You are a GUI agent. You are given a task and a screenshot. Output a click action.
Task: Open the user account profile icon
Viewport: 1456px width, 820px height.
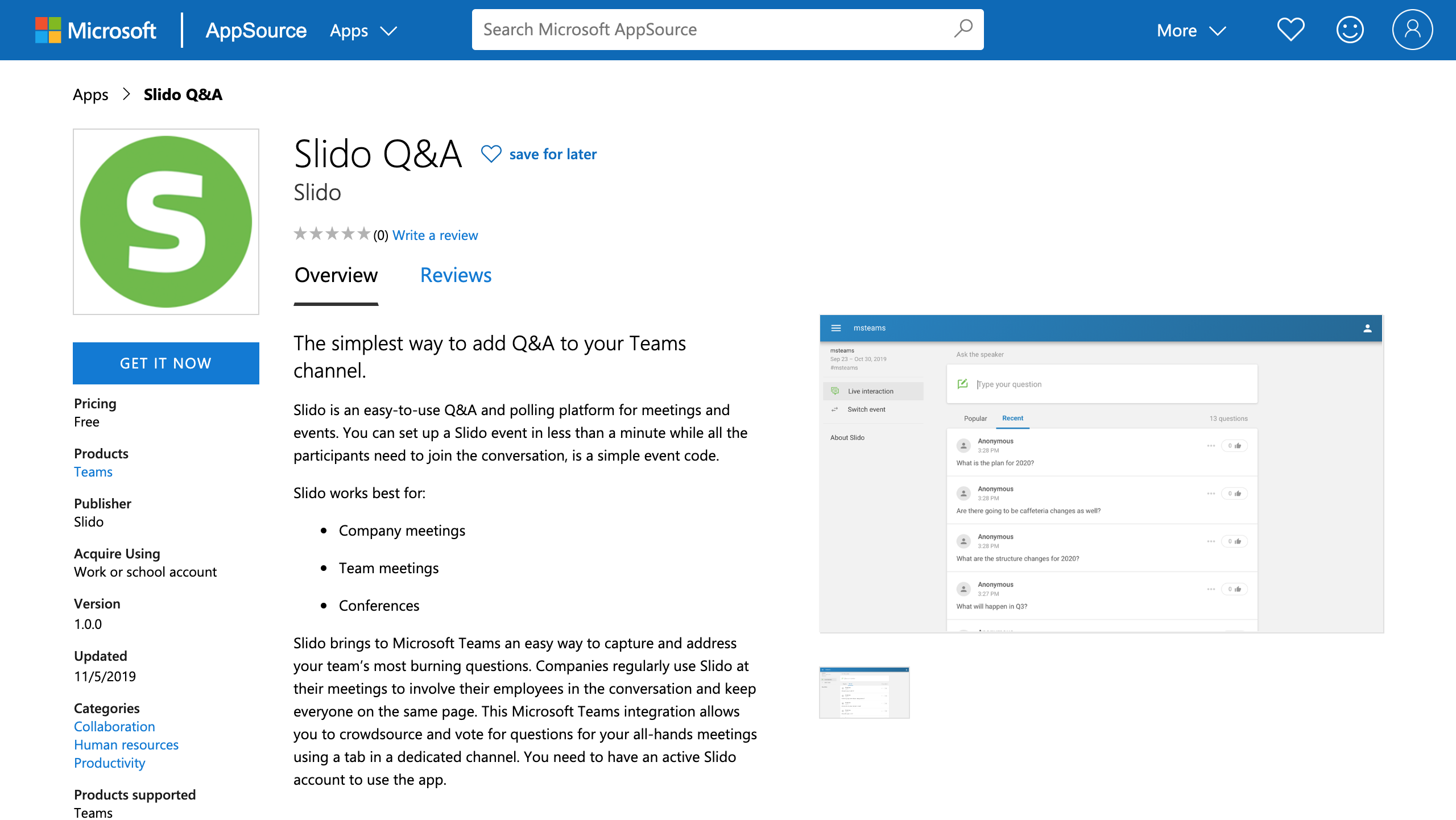pos(1412,30)
